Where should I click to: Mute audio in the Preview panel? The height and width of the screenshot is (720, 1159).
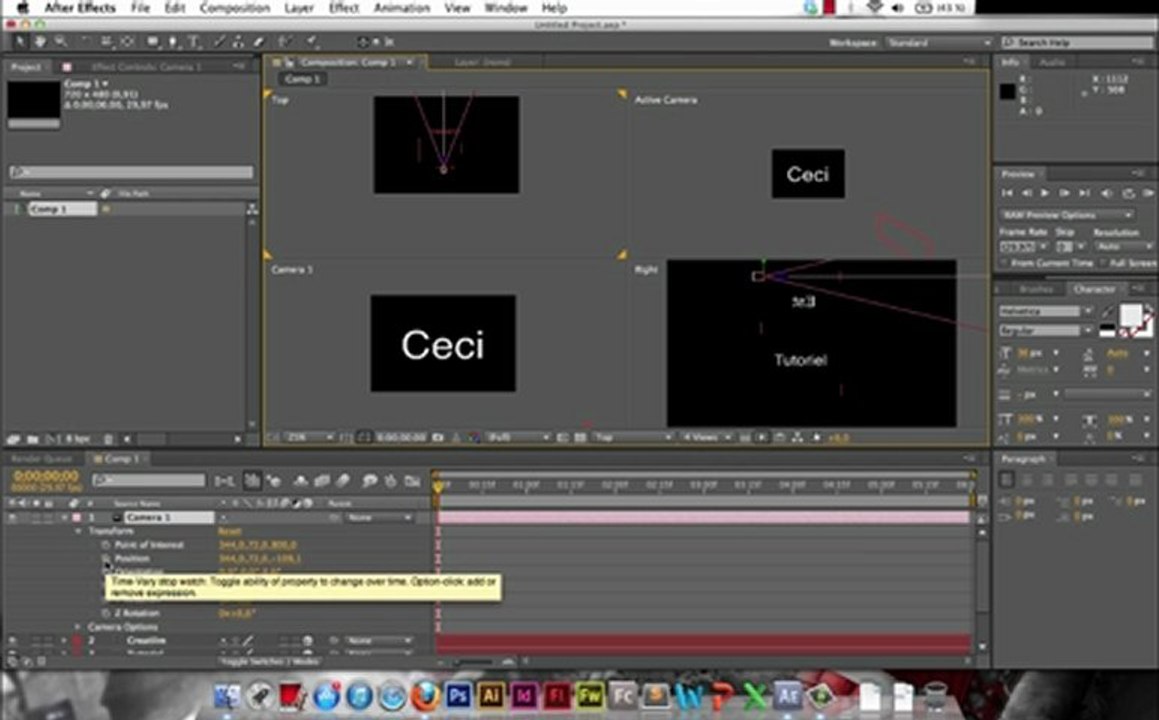coord(1107,193)
